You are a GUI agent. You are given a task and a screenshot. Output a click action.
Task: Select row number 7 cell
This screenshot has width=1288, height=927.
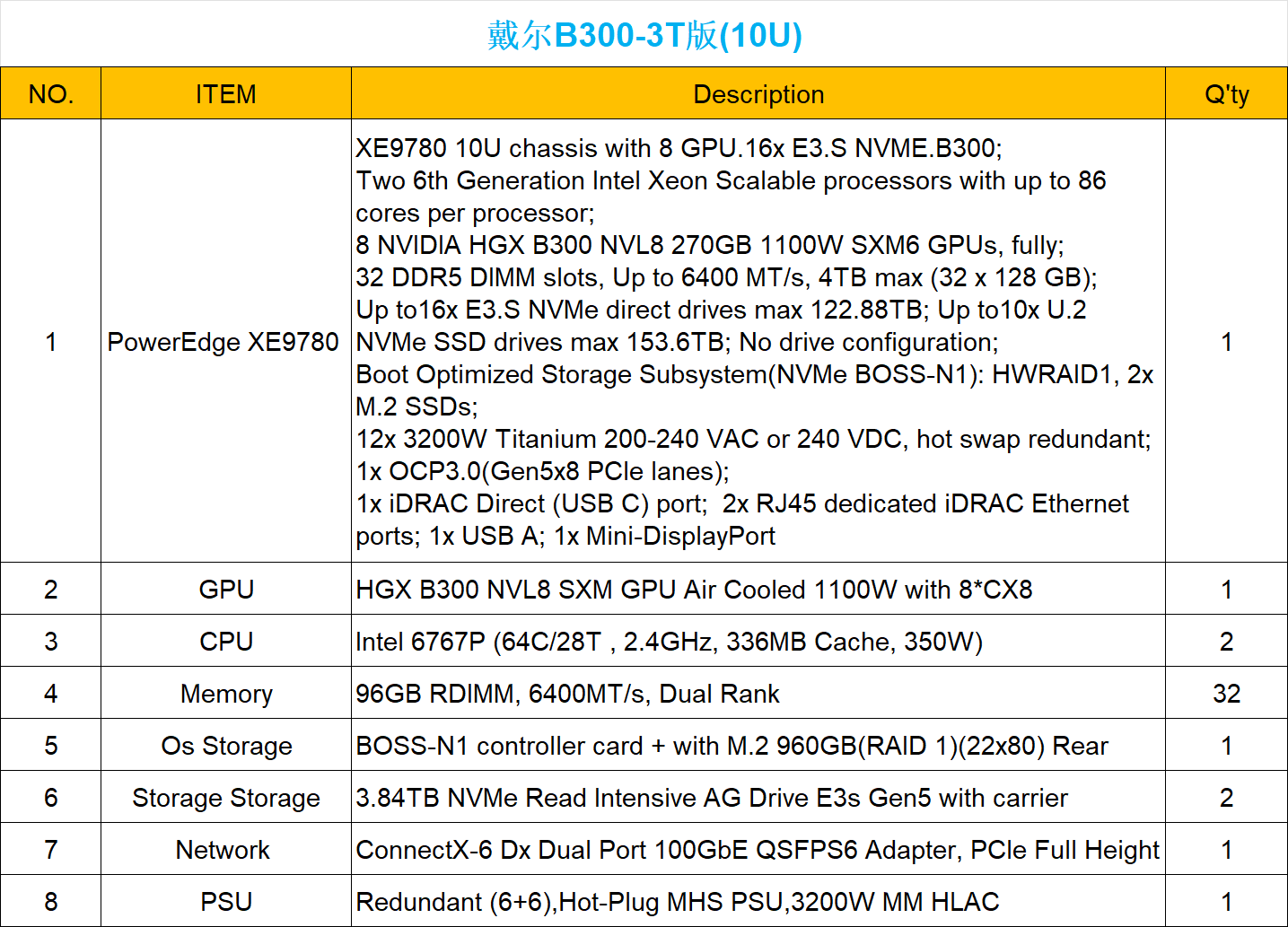tap(51, 849)
